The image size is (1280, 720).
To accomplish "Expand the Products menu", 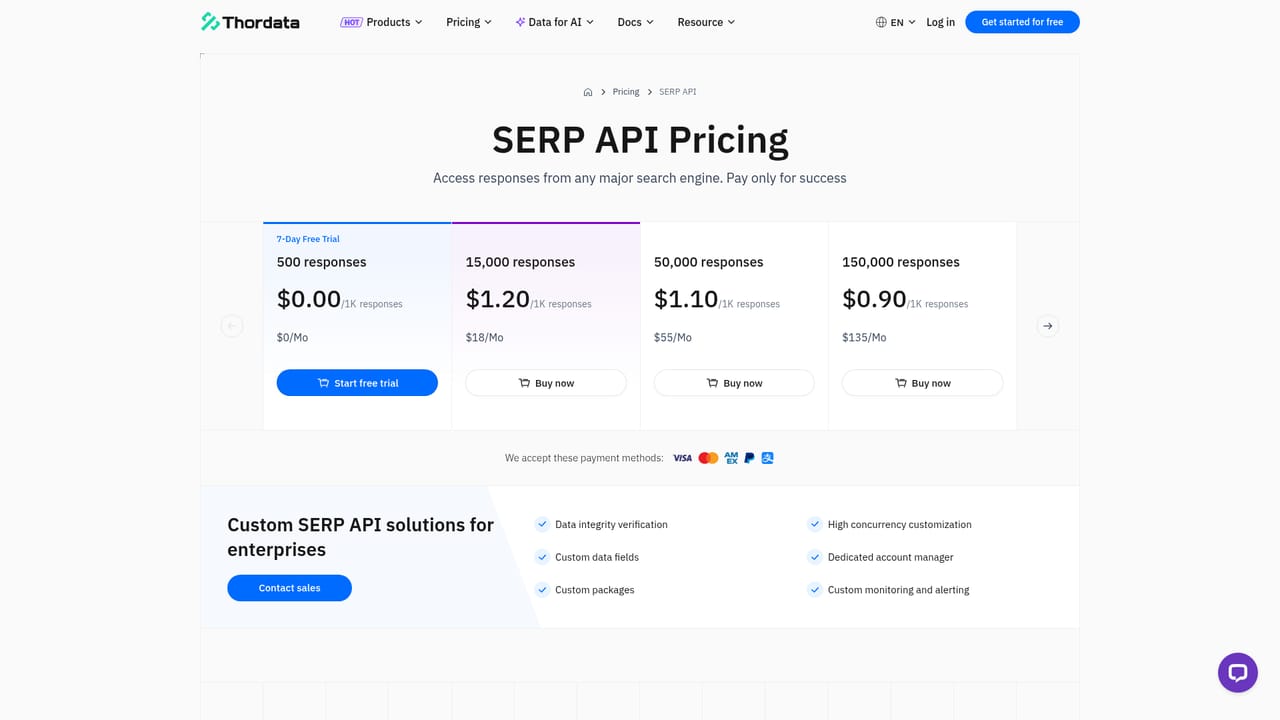I will point(381,22).
